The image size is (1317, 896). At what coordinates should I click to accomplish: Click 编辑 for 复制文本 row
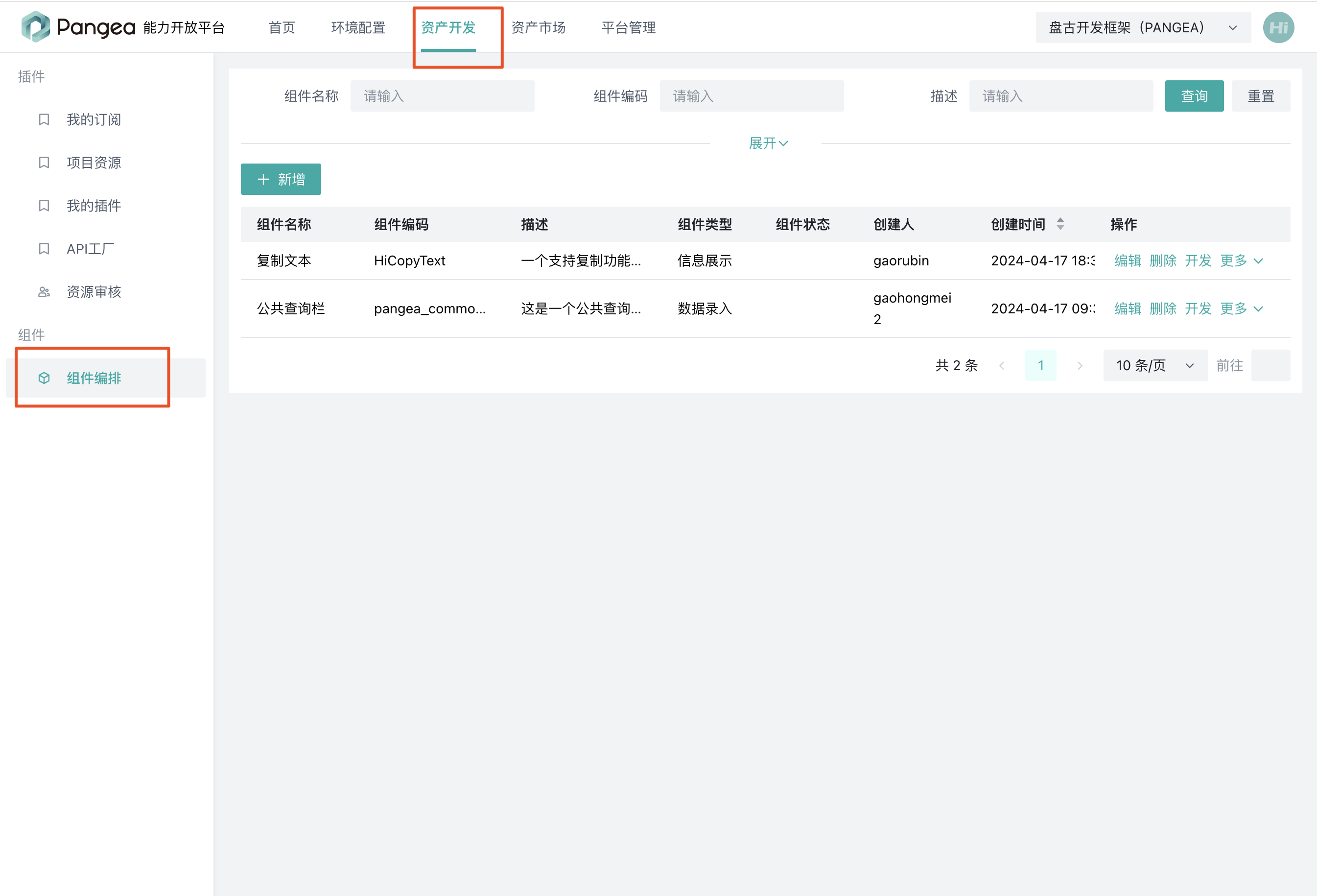click(1128, 260)
